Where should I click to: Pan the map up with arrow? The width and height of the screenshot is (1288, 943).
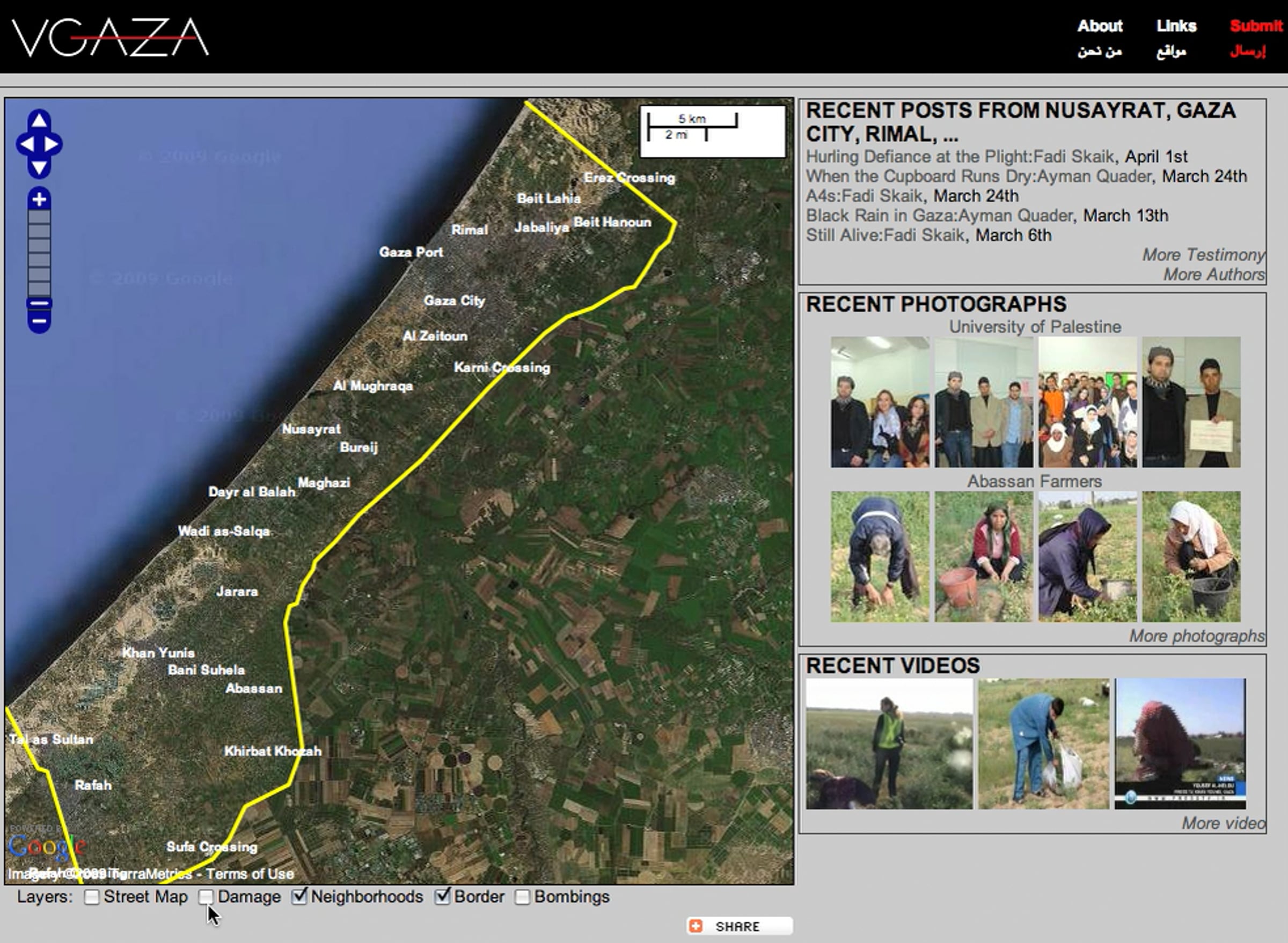click(39, 121)
